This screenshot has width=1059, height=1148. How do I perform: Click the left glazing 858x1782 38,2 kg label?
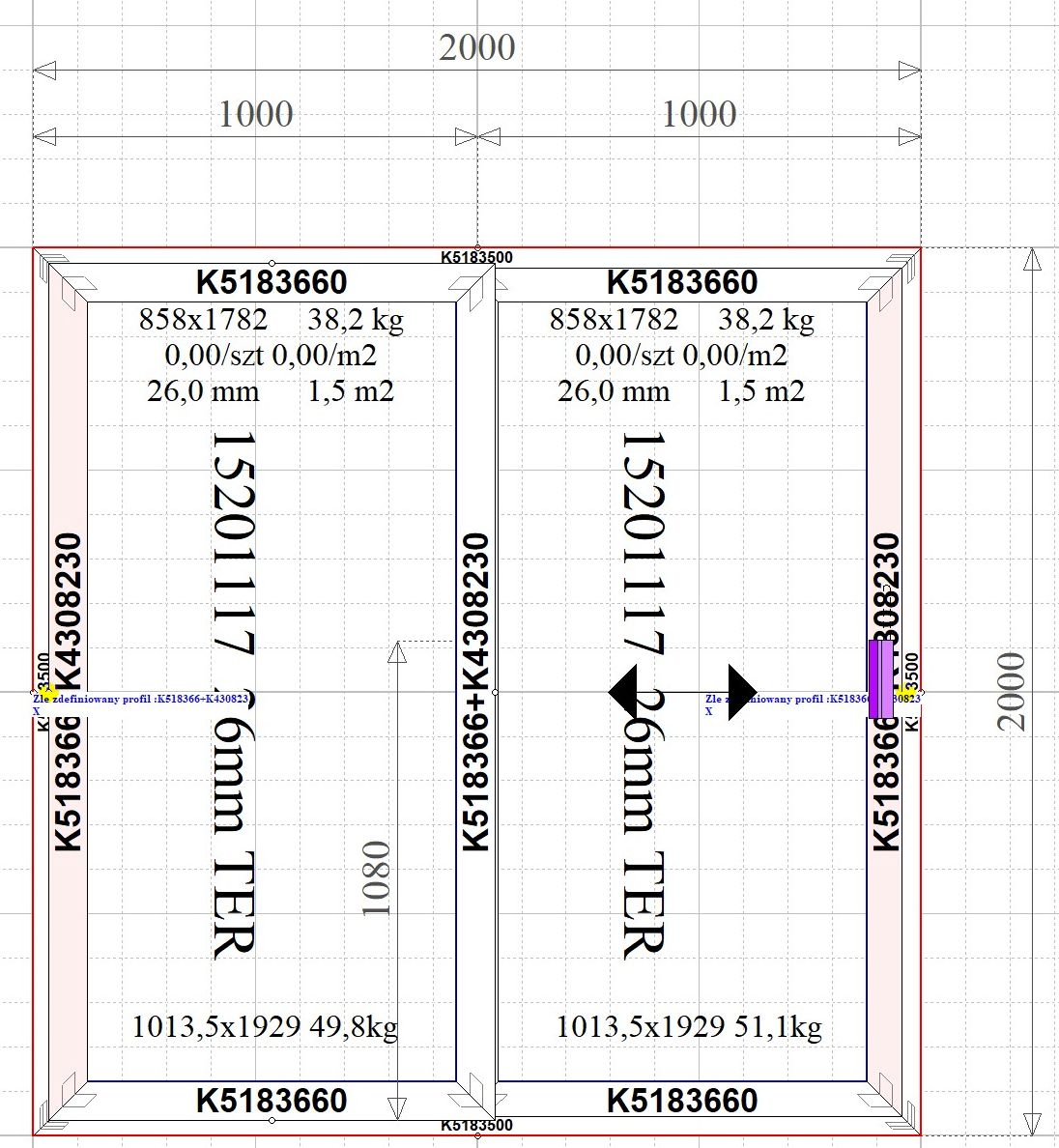pos(272,320)
